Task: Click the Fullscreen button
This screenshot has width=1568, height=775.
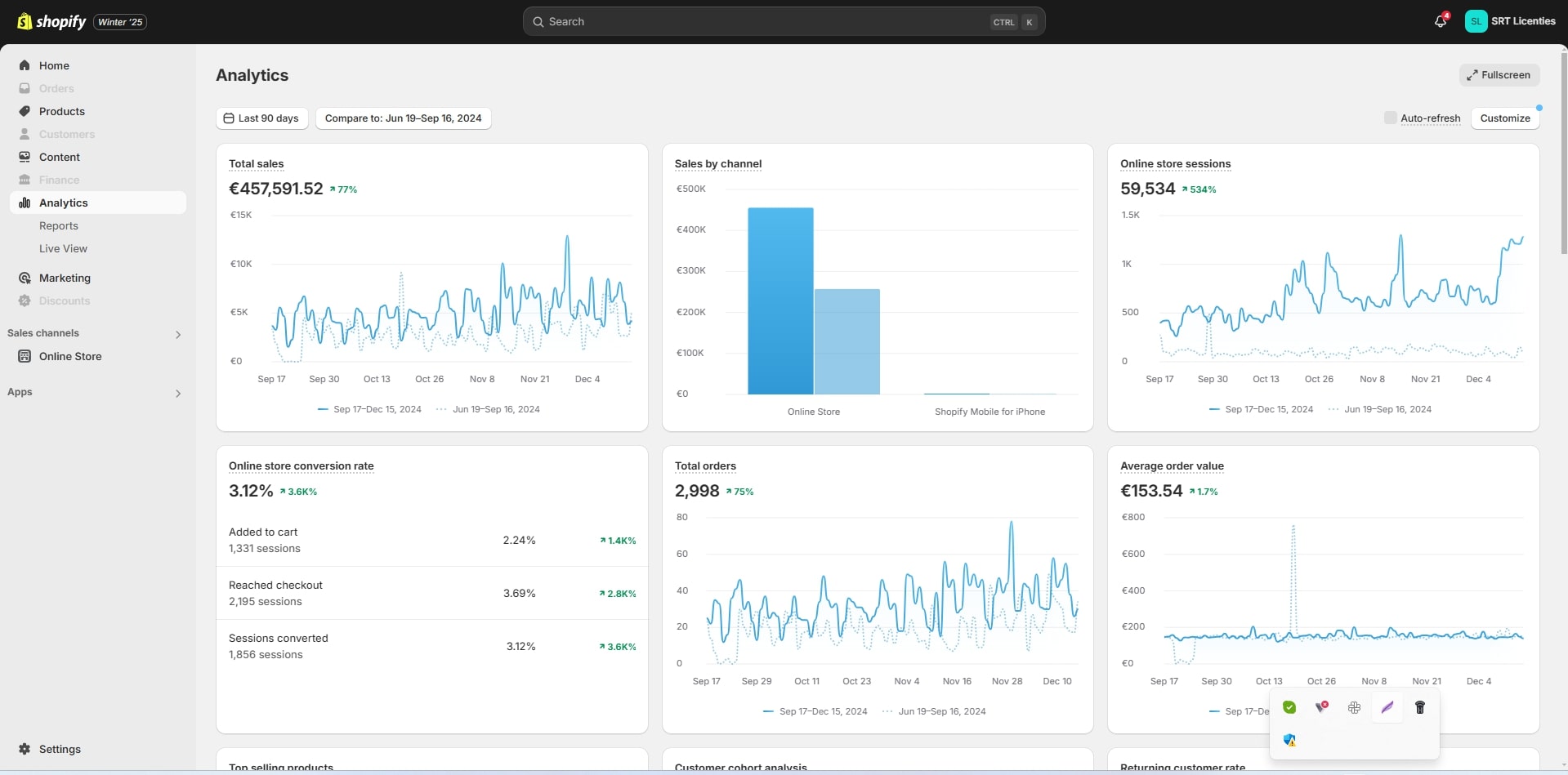Action: [x=1499, y=75]
